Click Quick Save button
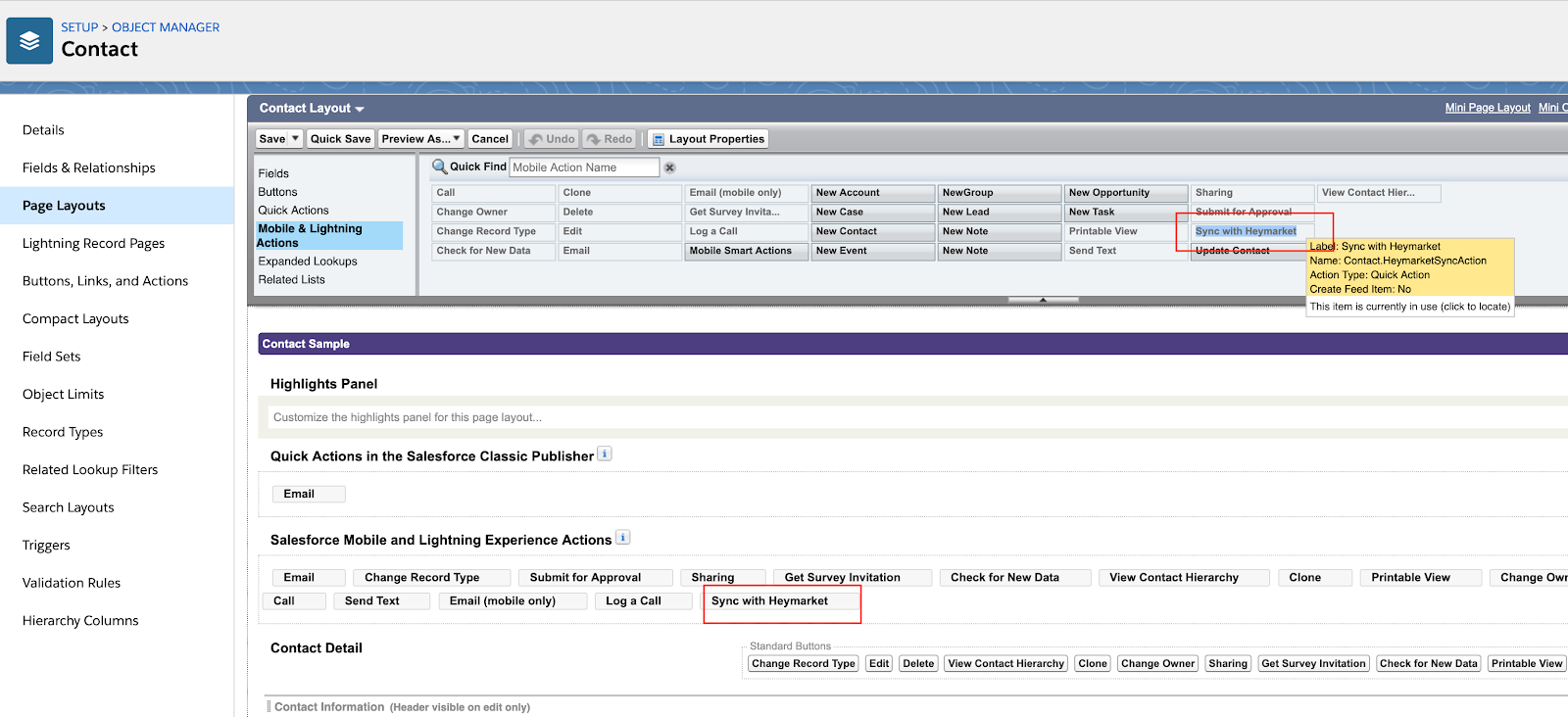Viewport: 1568px width, 717px height. tap(340, 139)
